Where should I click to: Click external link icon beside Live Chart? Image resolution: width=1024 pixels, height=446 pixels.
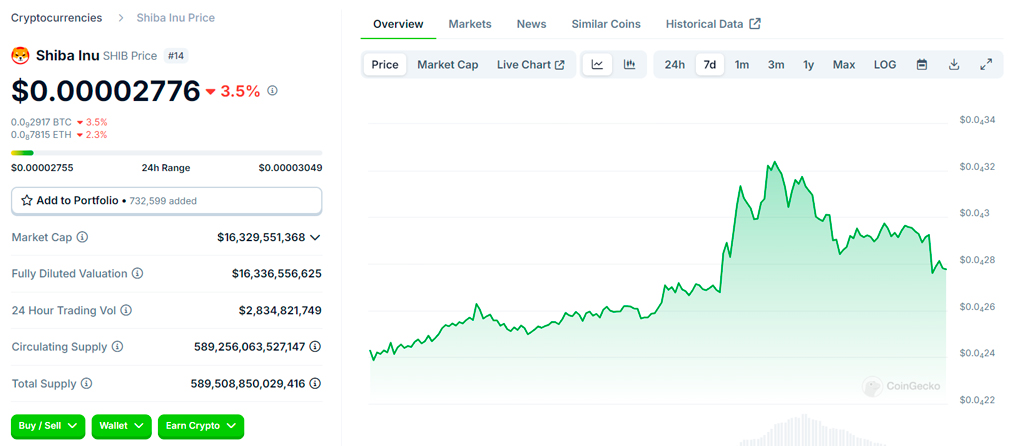point(560,65)
